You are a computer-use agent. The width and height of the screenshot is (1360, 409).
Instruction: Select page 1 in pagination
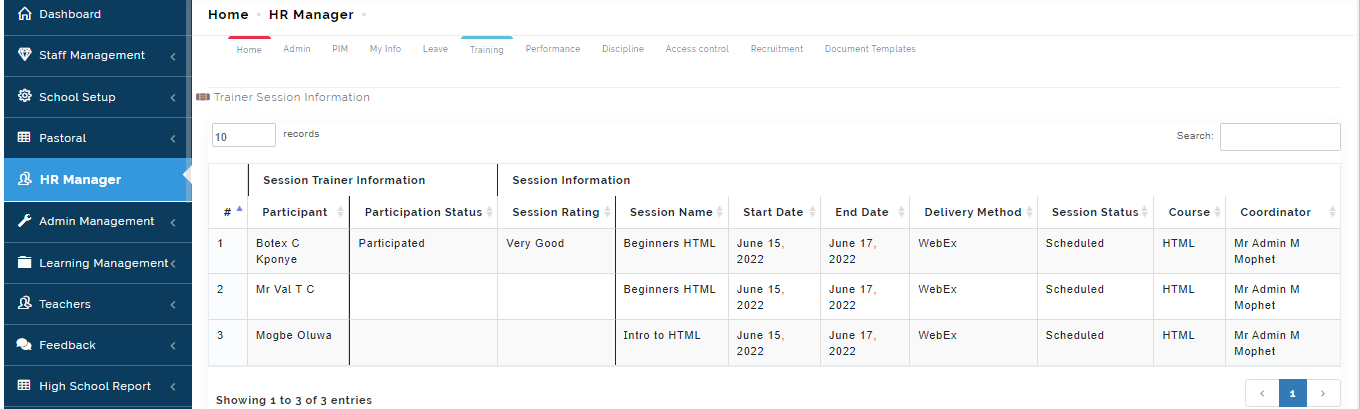1293,394
